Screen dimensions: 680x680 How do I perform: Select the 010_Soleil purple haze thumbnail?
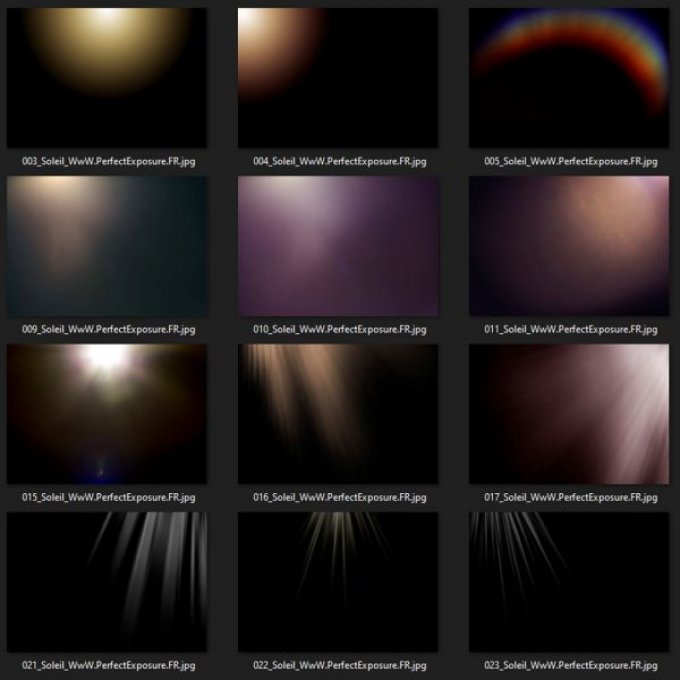coord(338,246)
